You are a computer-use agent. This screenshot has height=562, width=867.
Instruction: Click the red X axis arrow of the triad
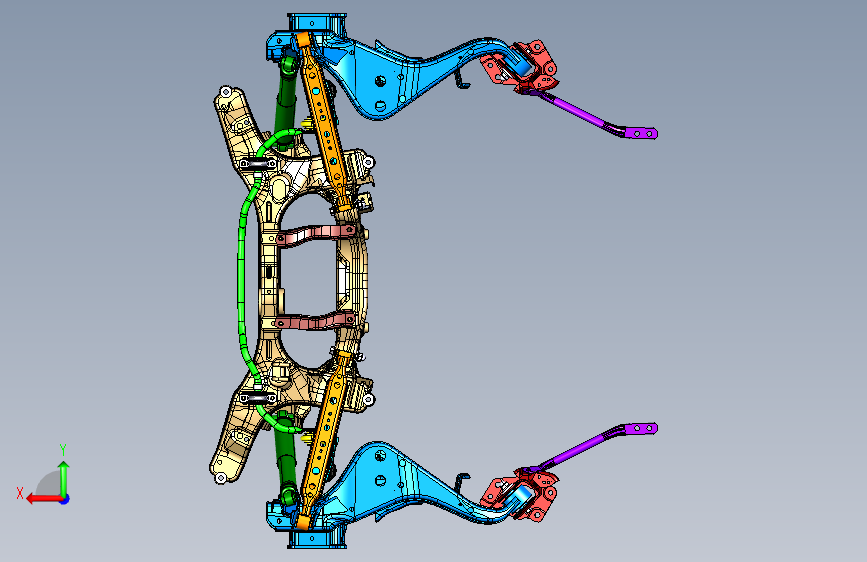click(x=43, y=499)
